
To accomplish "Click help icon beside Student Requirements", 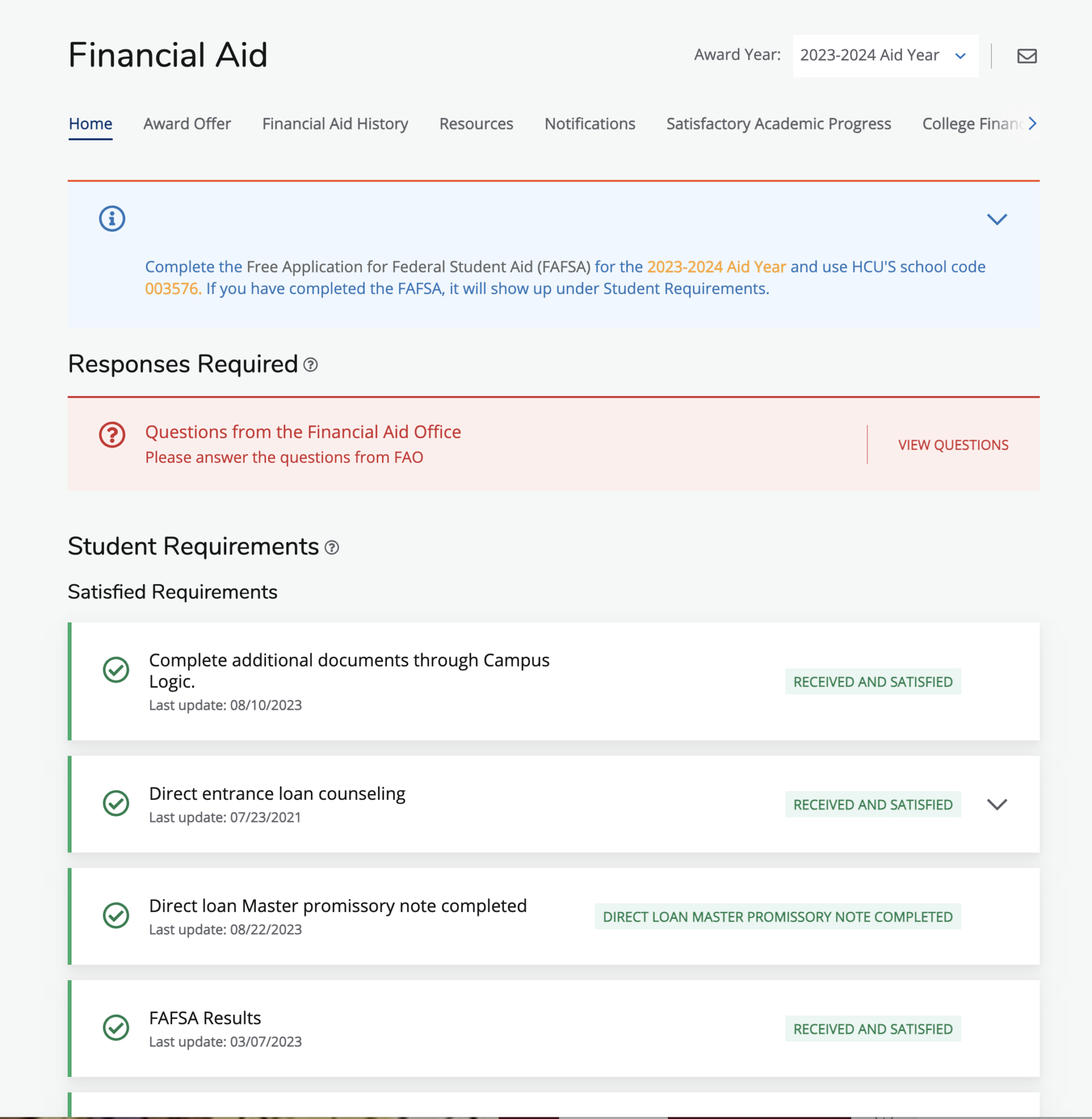I will [x=332, y=547].
